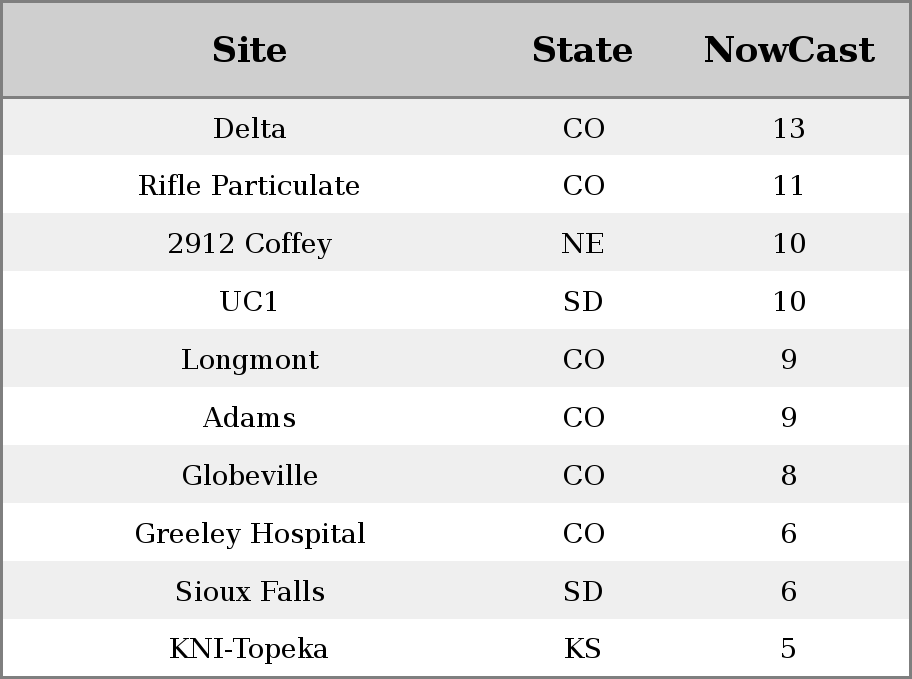This screenshot has height=679, width=912.
Task: Select the NowCast value 11
Action: (789, 186)
